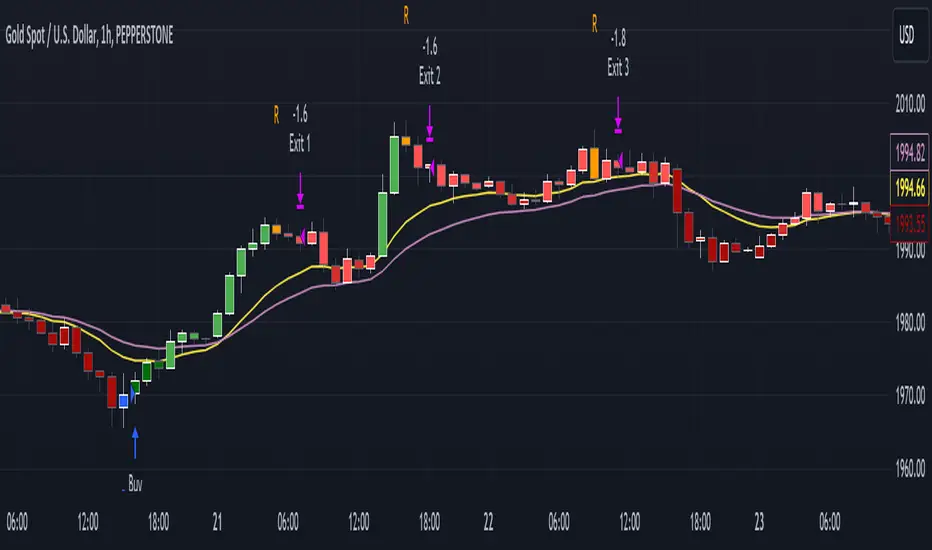
Task: Click the date 23 on the time axis
Action: (x=759, y=522)
